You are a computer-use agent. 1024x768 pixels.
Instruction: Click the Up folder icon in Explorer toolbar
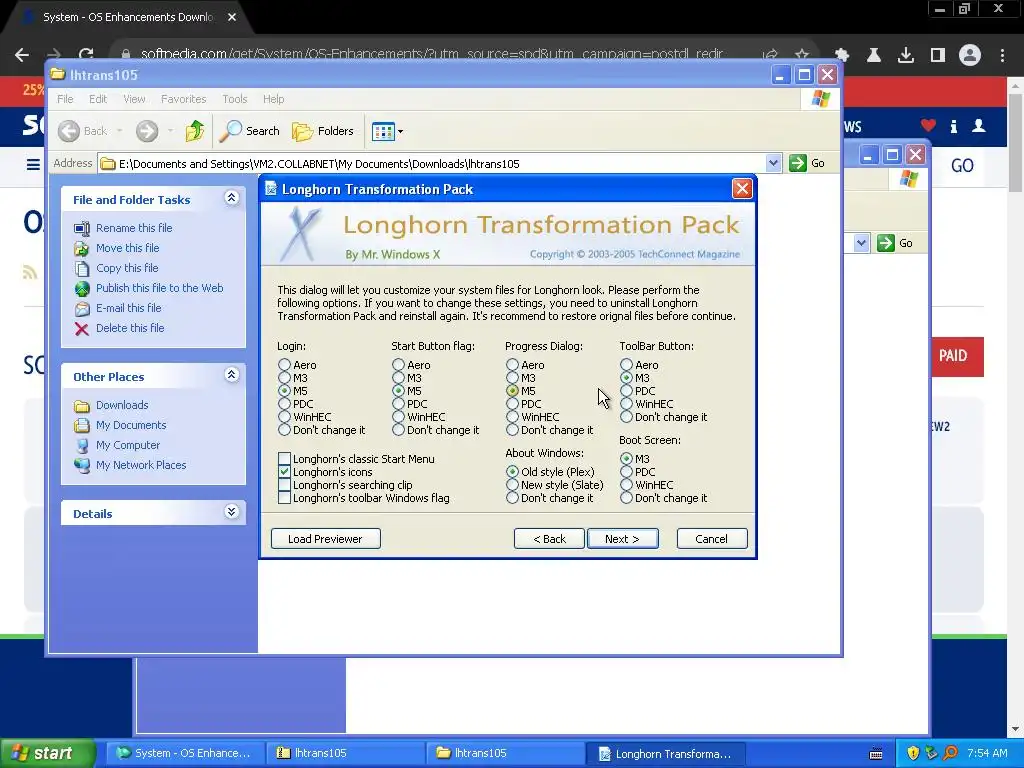194,131
